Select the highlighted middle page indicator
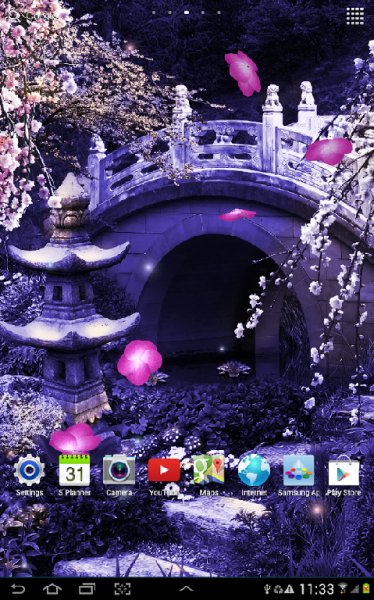This screenshot has height=600, width=374. [186, 12]
